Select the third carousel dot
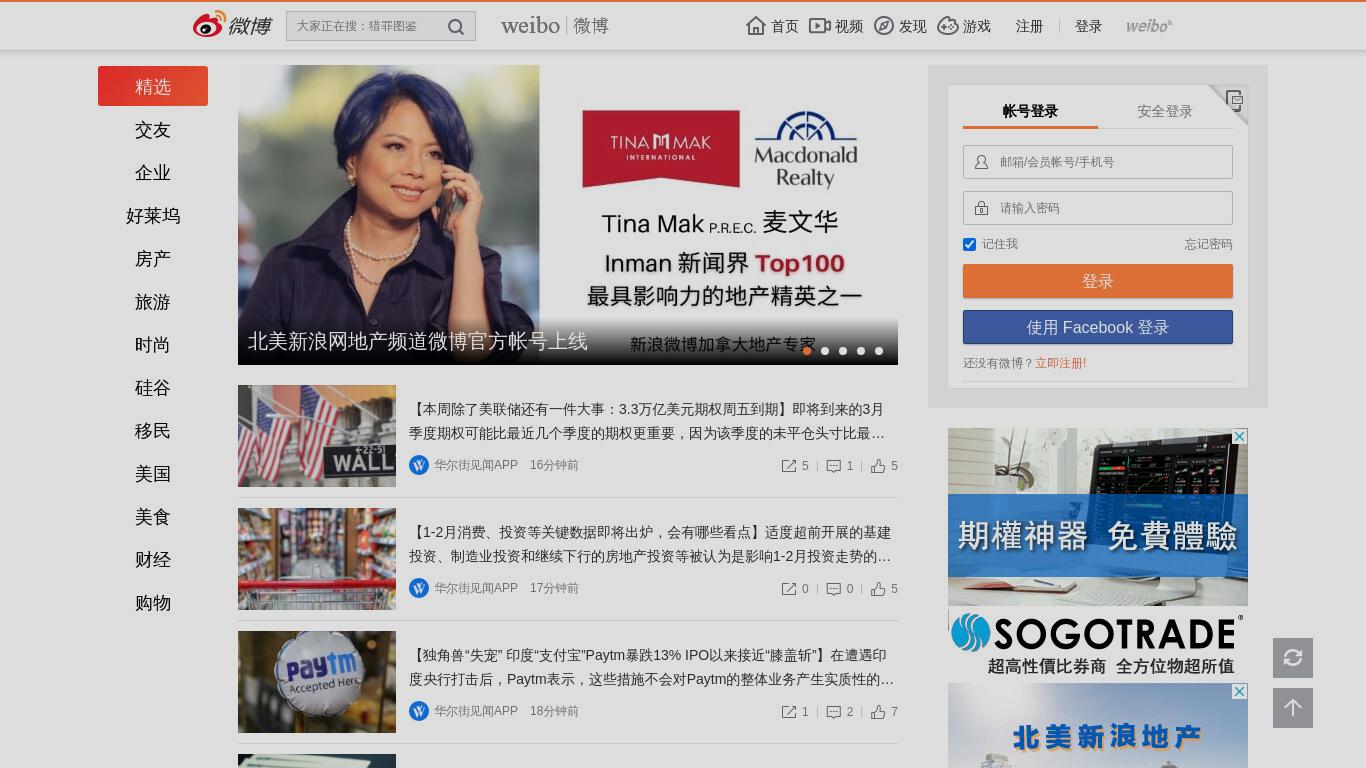 click(843, 351)
